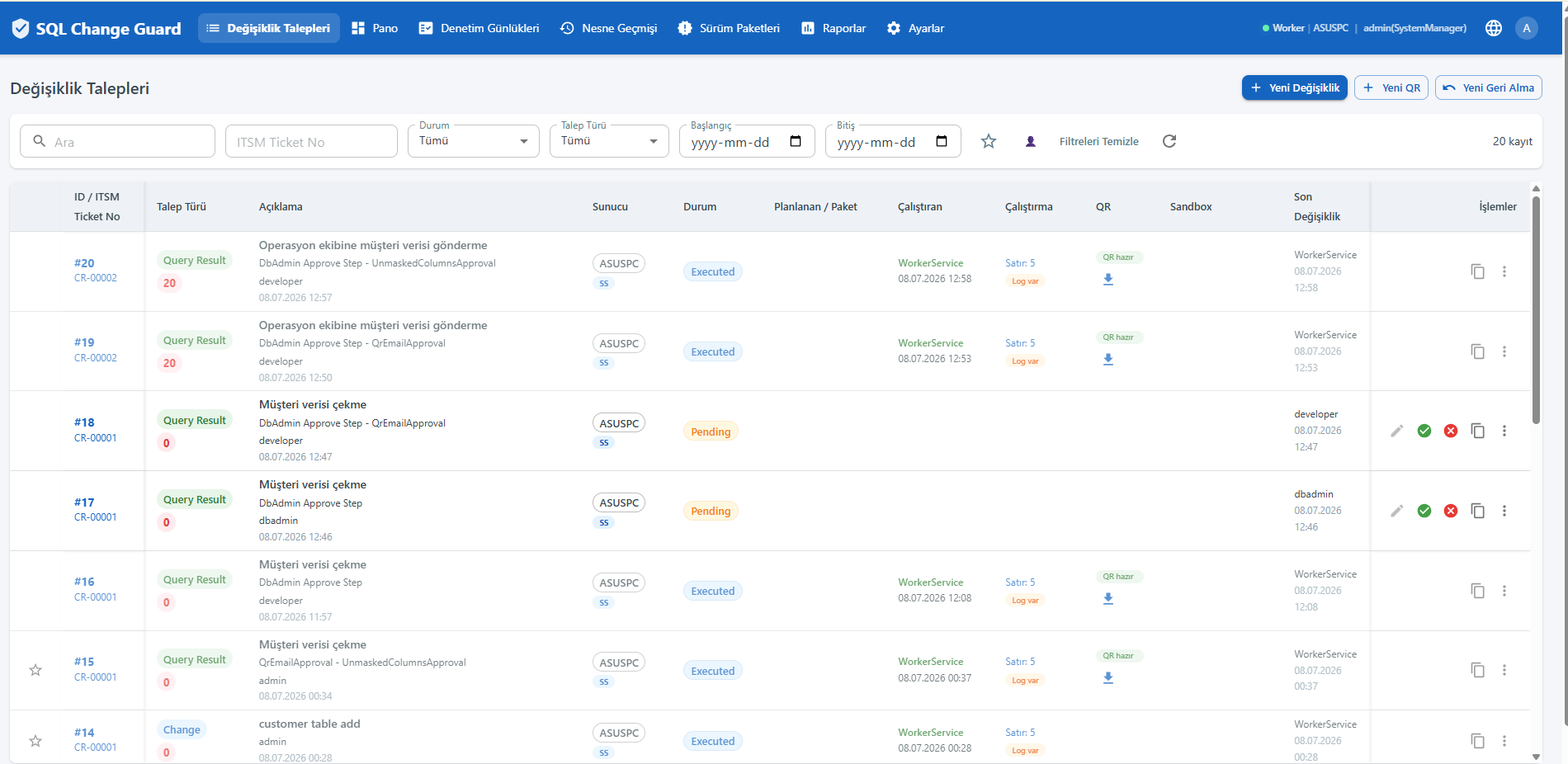Duplicate request #17
This screenshot has height=764, width=1568.
(x=1478, y=511)
